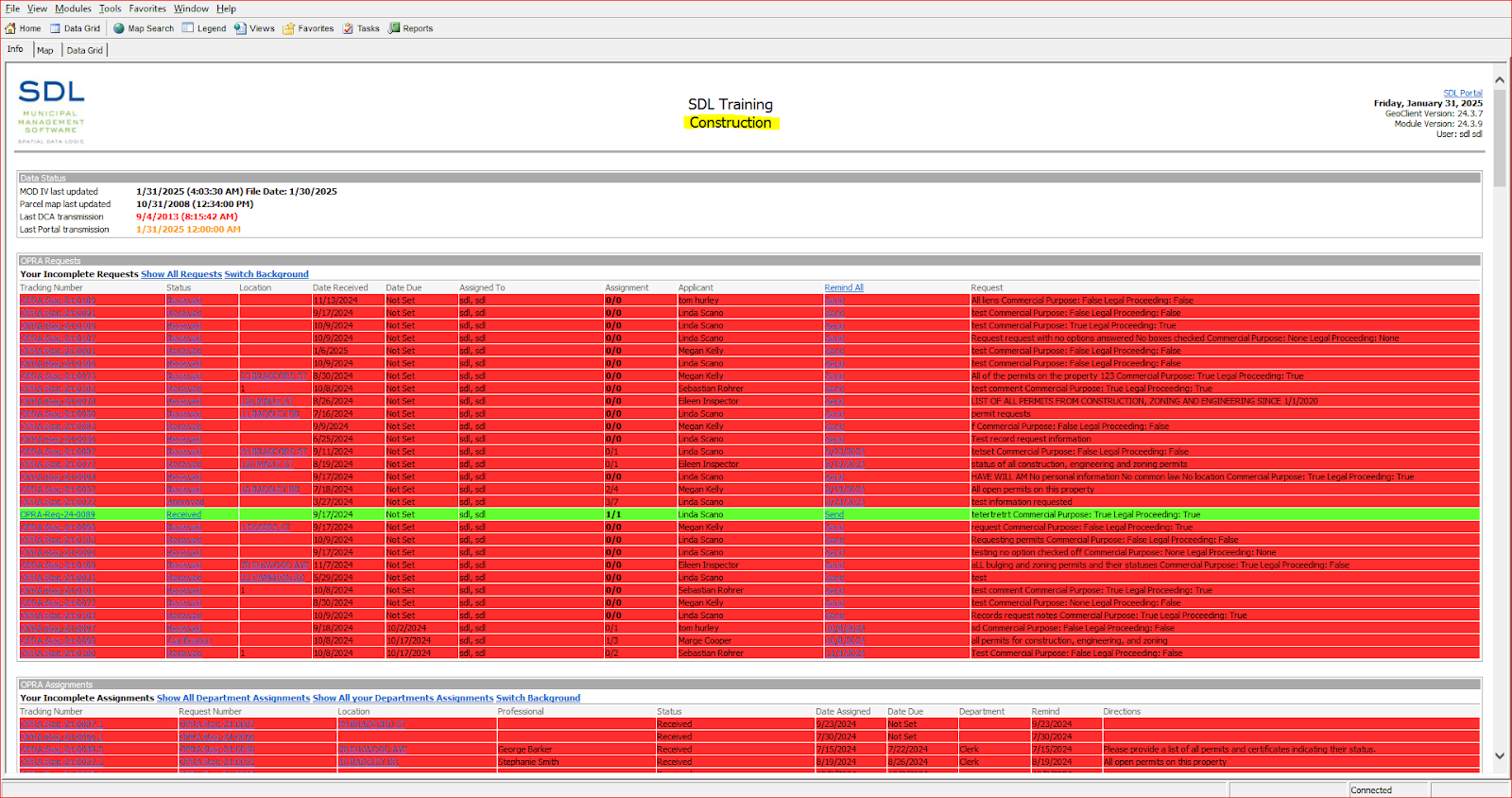1512x798 pixels.
Task: Click the 1 EGGERS CT location link
Action: [266, 527]
